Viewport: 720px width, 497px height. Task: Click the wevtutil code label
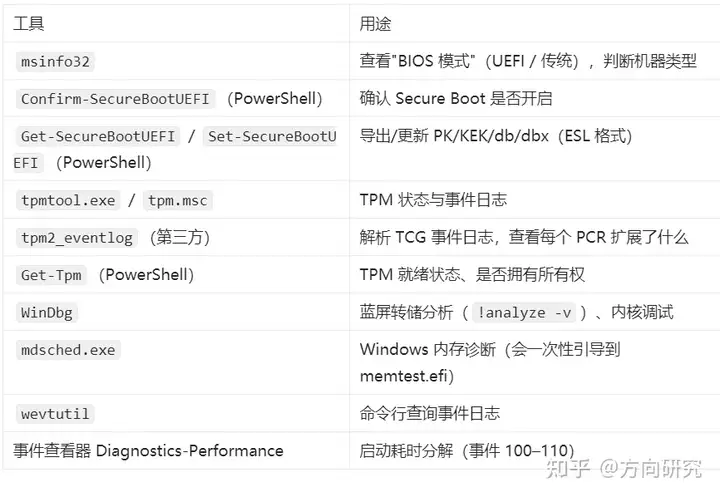[55, 414]
